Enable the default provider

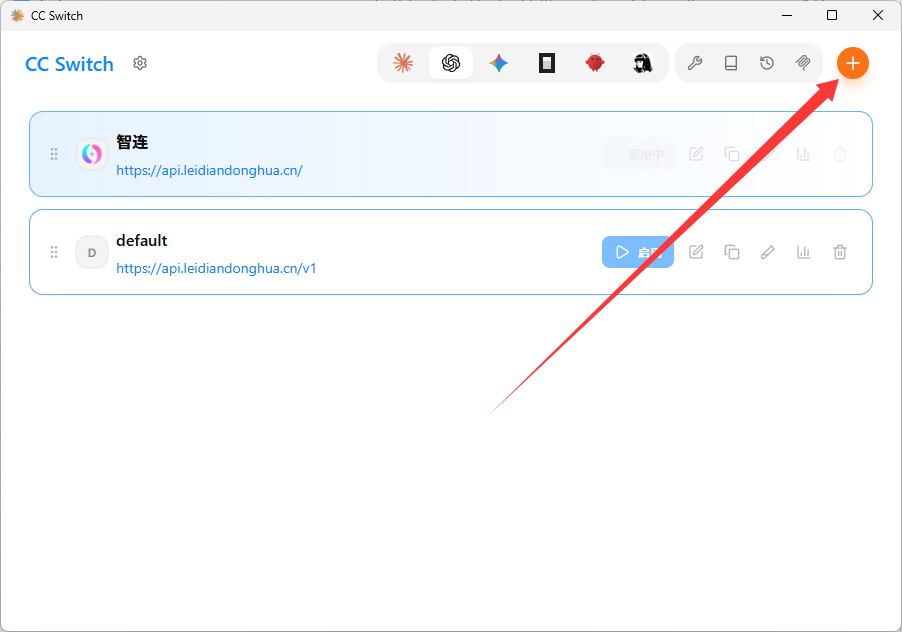pos(638,252)
